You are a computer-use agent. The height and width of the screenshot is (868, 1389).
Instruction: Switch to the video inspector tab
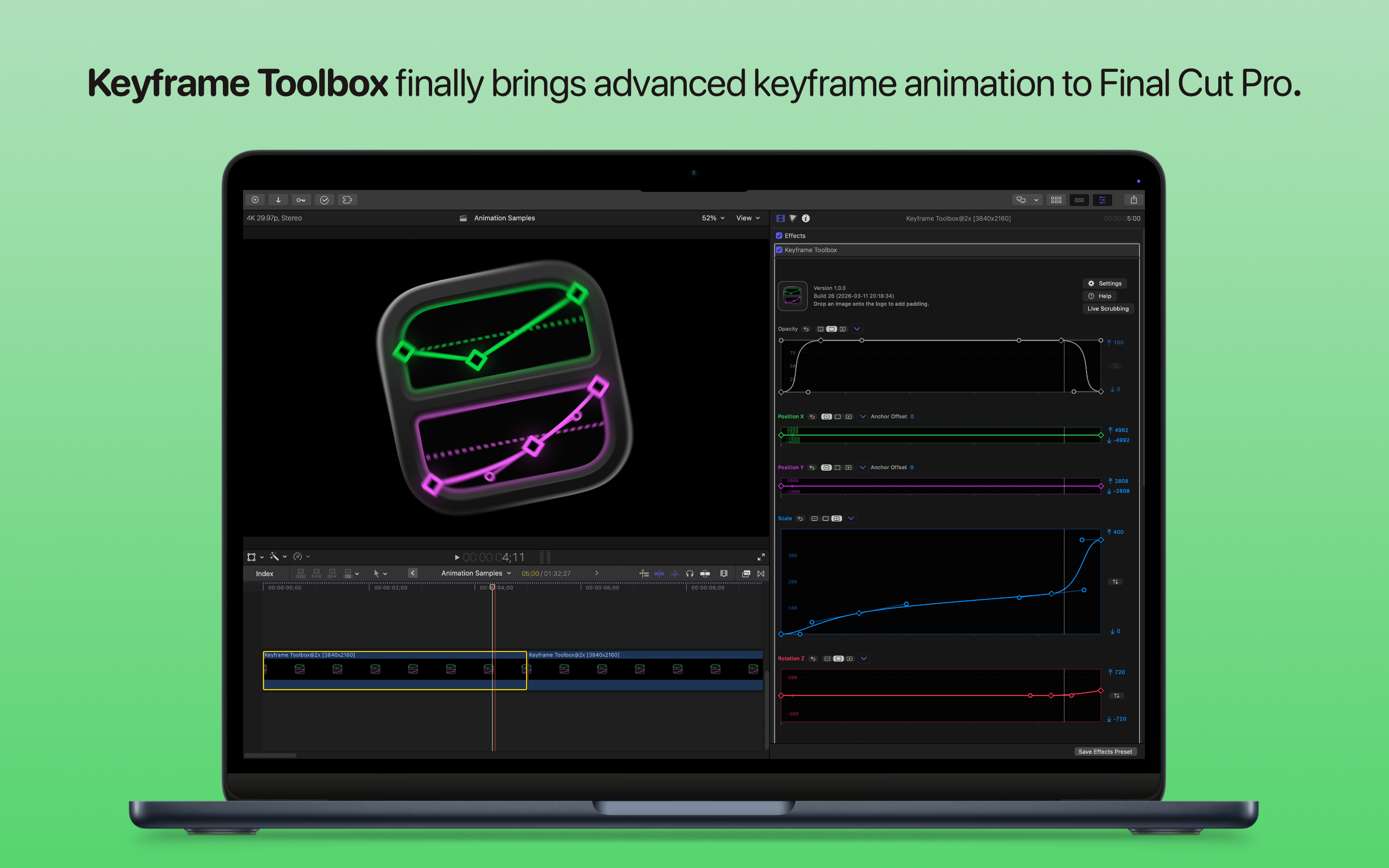781,218
